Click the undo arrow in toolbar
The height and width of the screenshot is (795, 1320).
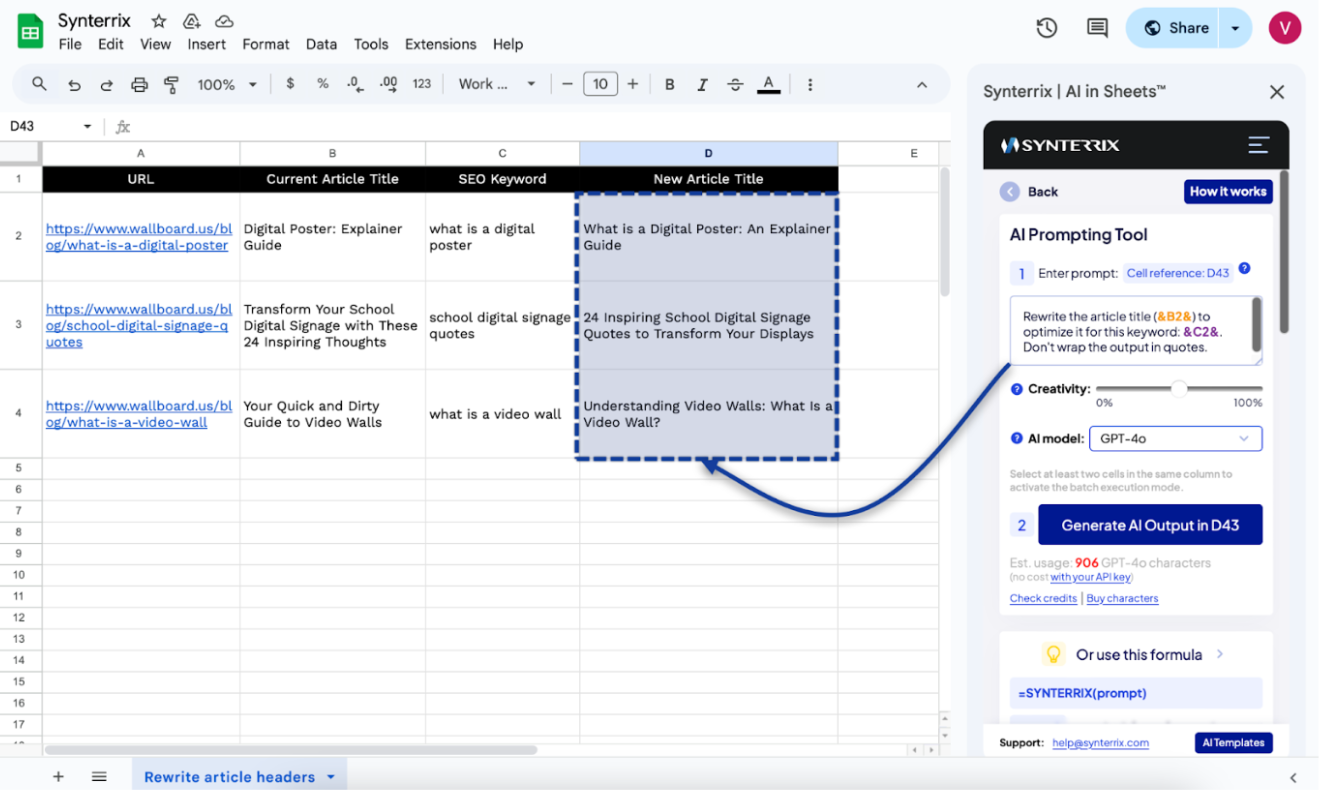(x=74, y=85)
